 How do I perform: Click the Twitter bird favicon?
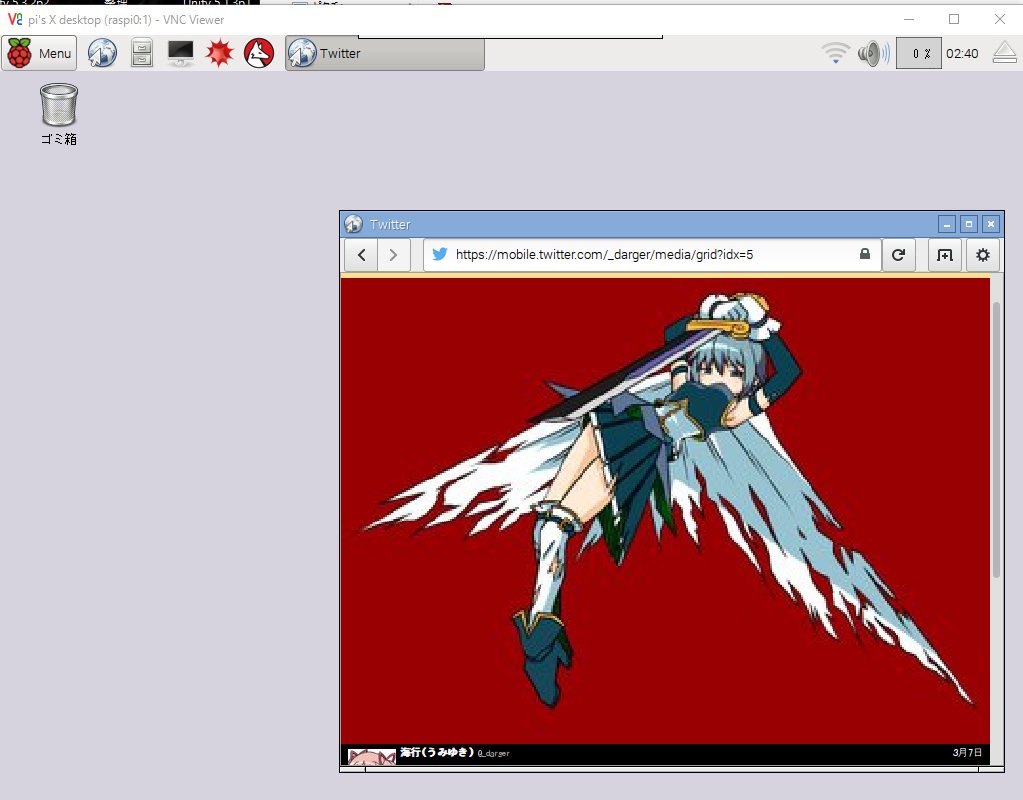(x=440, y=254)
